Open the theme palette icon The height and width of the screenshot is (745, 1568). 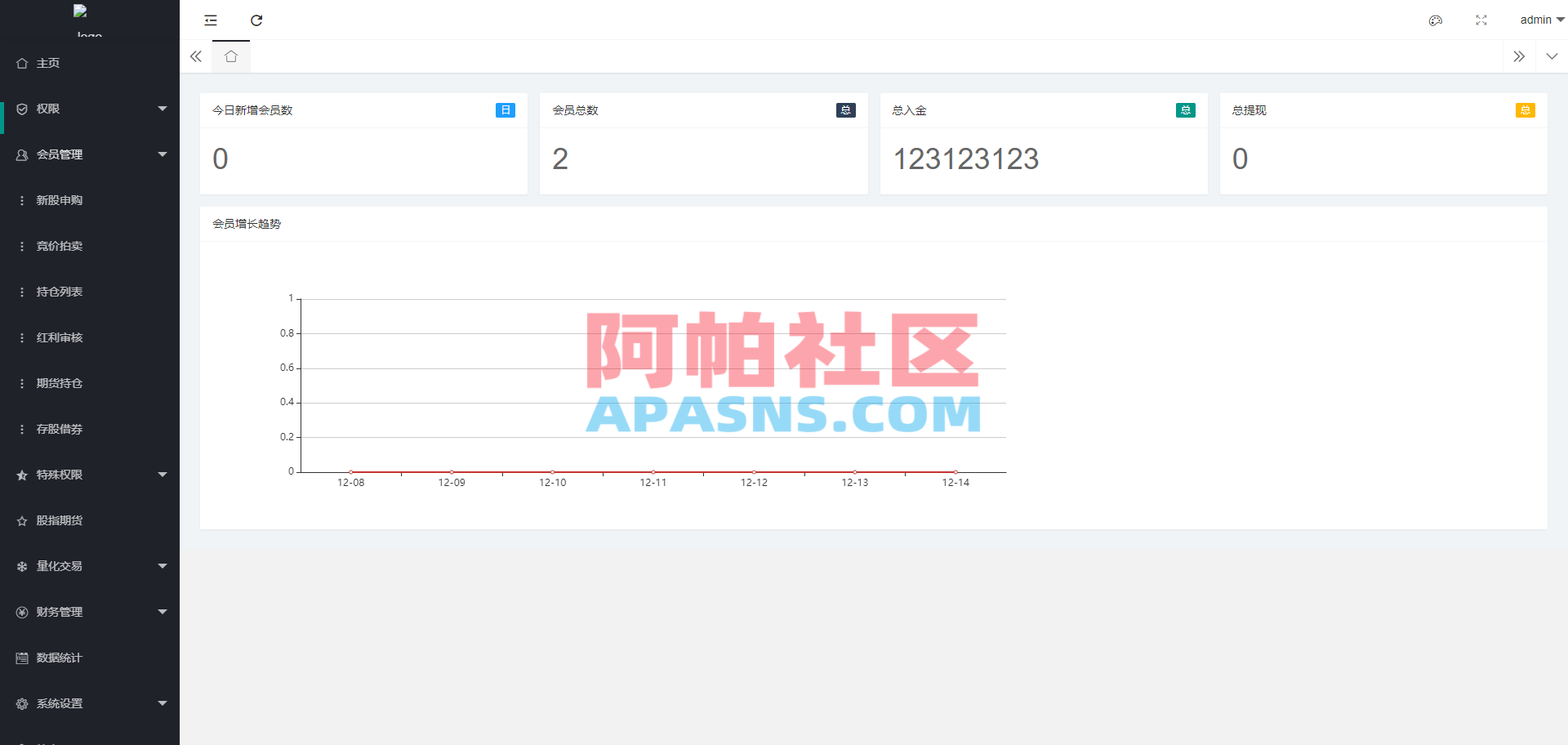pos(1435,20)
